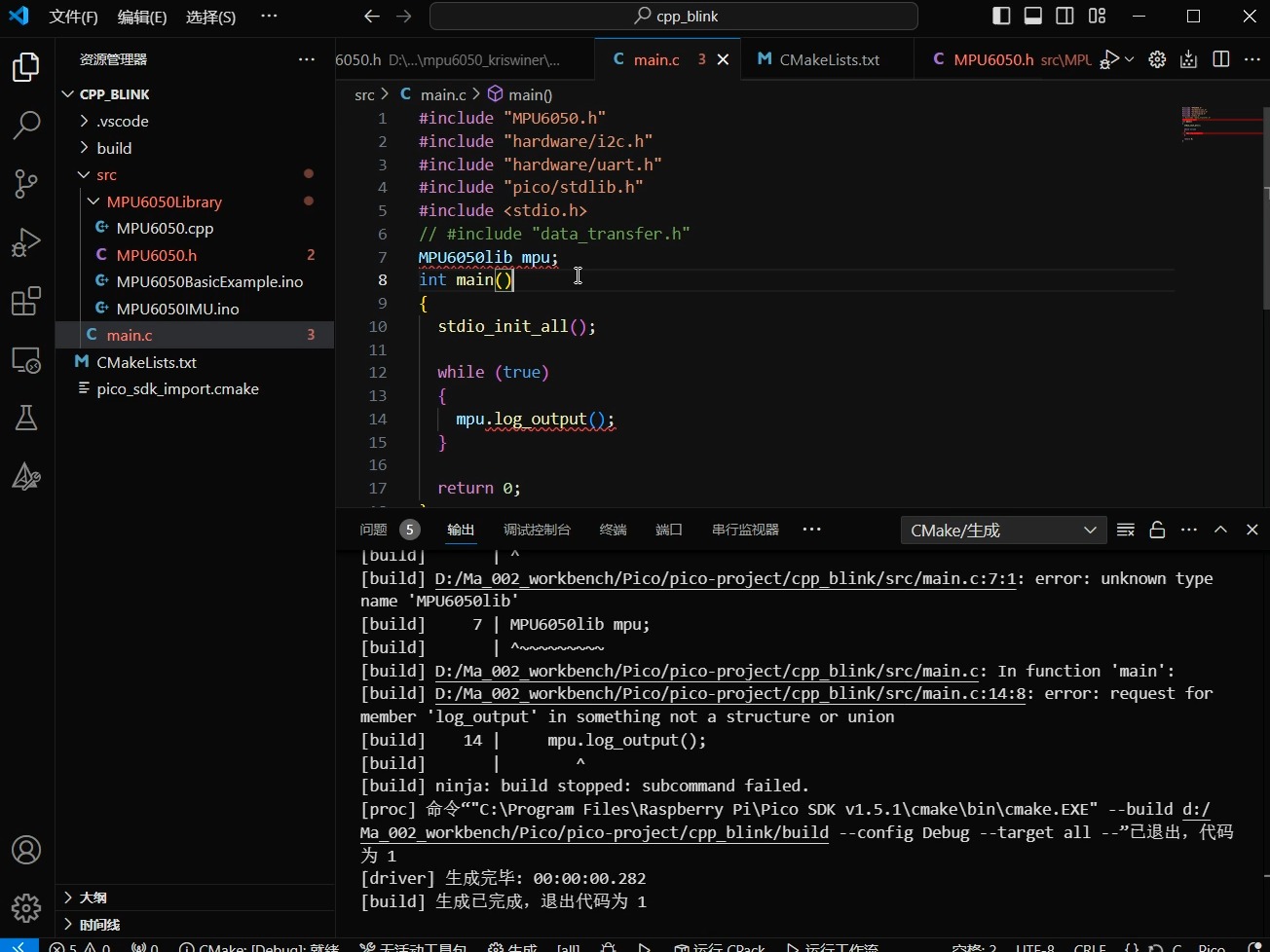1270x952 pixels.
Task: Open the Search view in activity bar
Action: pos(26,125)
